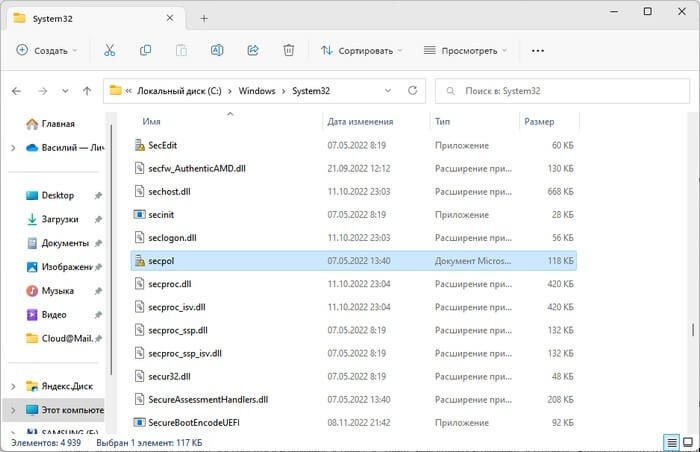The width and height of the screenshot is (700, 452).
Task: Expand the Василий OneDrive tree node
Action: click(x=13, y=148)
